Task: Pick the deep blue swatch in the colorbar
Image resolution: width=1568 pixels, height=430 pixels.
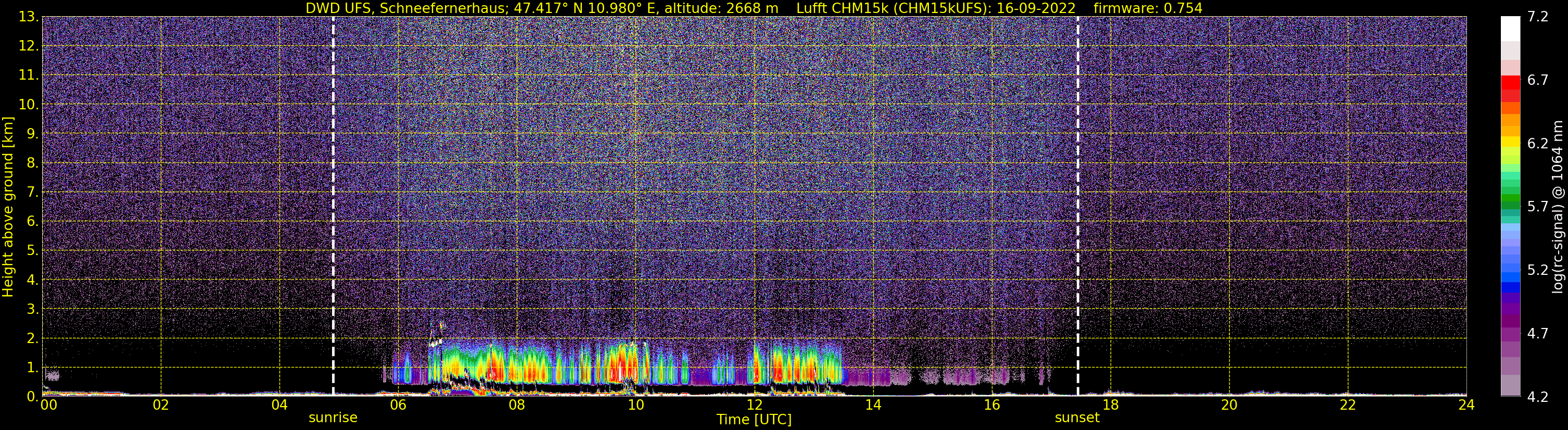Action: point(1511,287)
